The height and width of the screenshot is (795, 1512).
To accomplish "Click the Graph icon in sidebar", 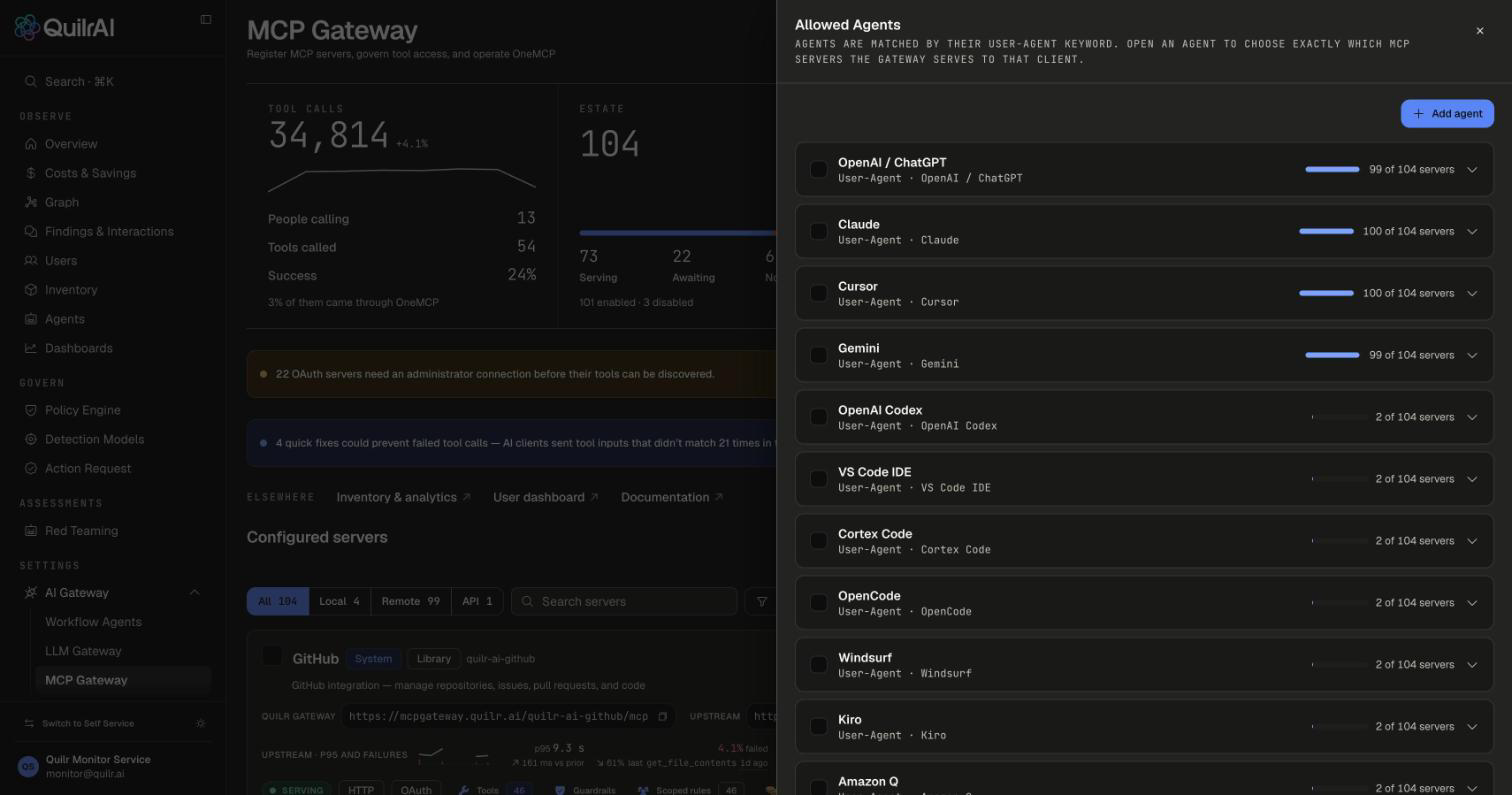I will point(31,202).
